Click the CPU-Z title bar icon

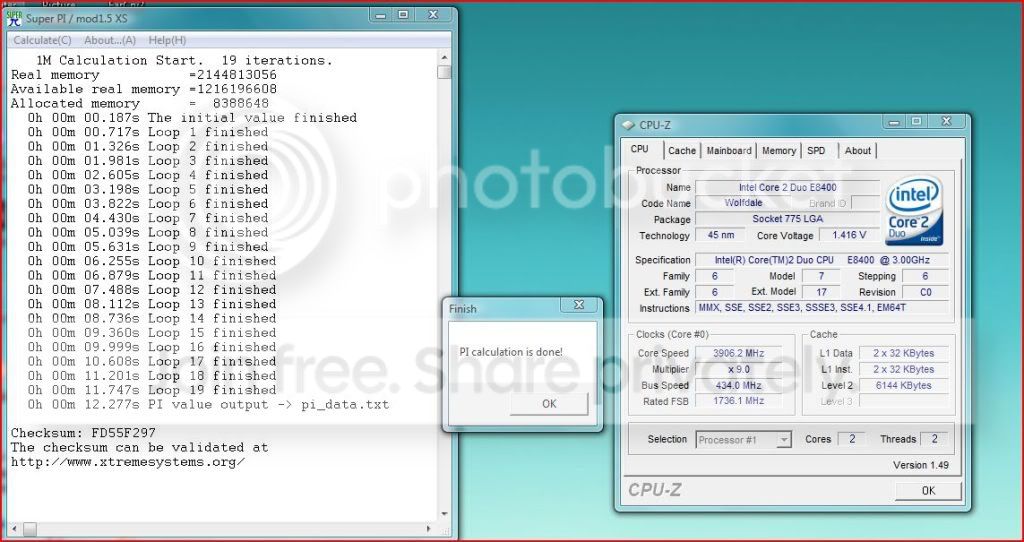628,125
